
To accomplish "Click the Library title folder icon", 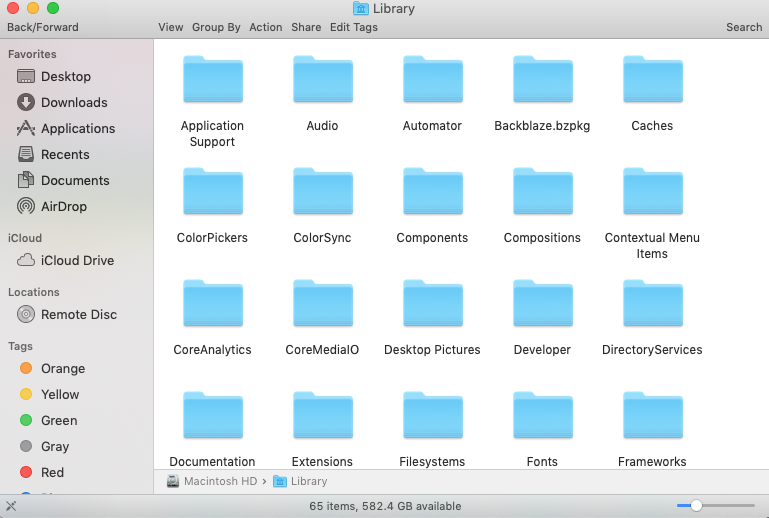I will (x=360, y=8).
